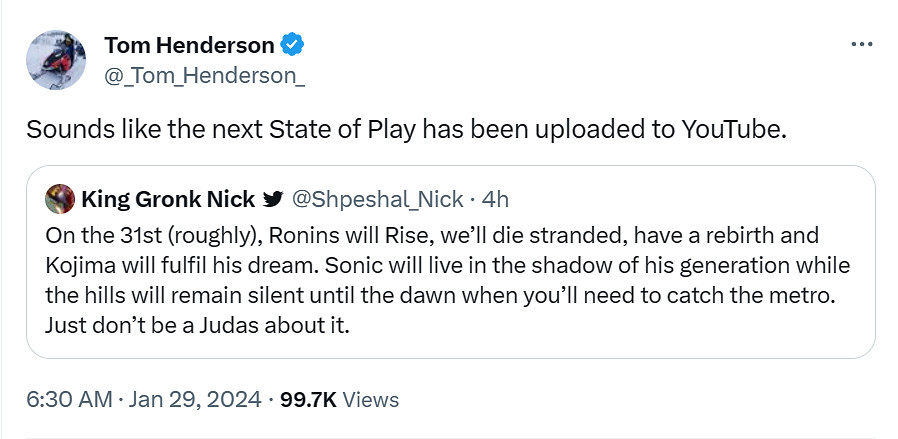Click the 4h timestamp on quoted post
Viewport: 898px width, 439px height.
[496, 200]
